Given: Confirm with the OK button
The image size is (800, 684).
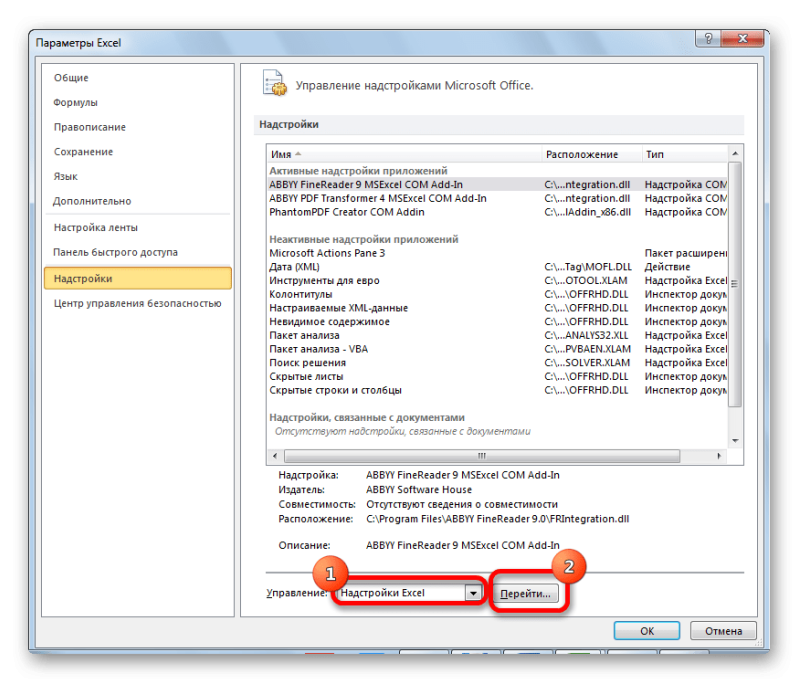Looking at the screenshot, I should 647,631.
